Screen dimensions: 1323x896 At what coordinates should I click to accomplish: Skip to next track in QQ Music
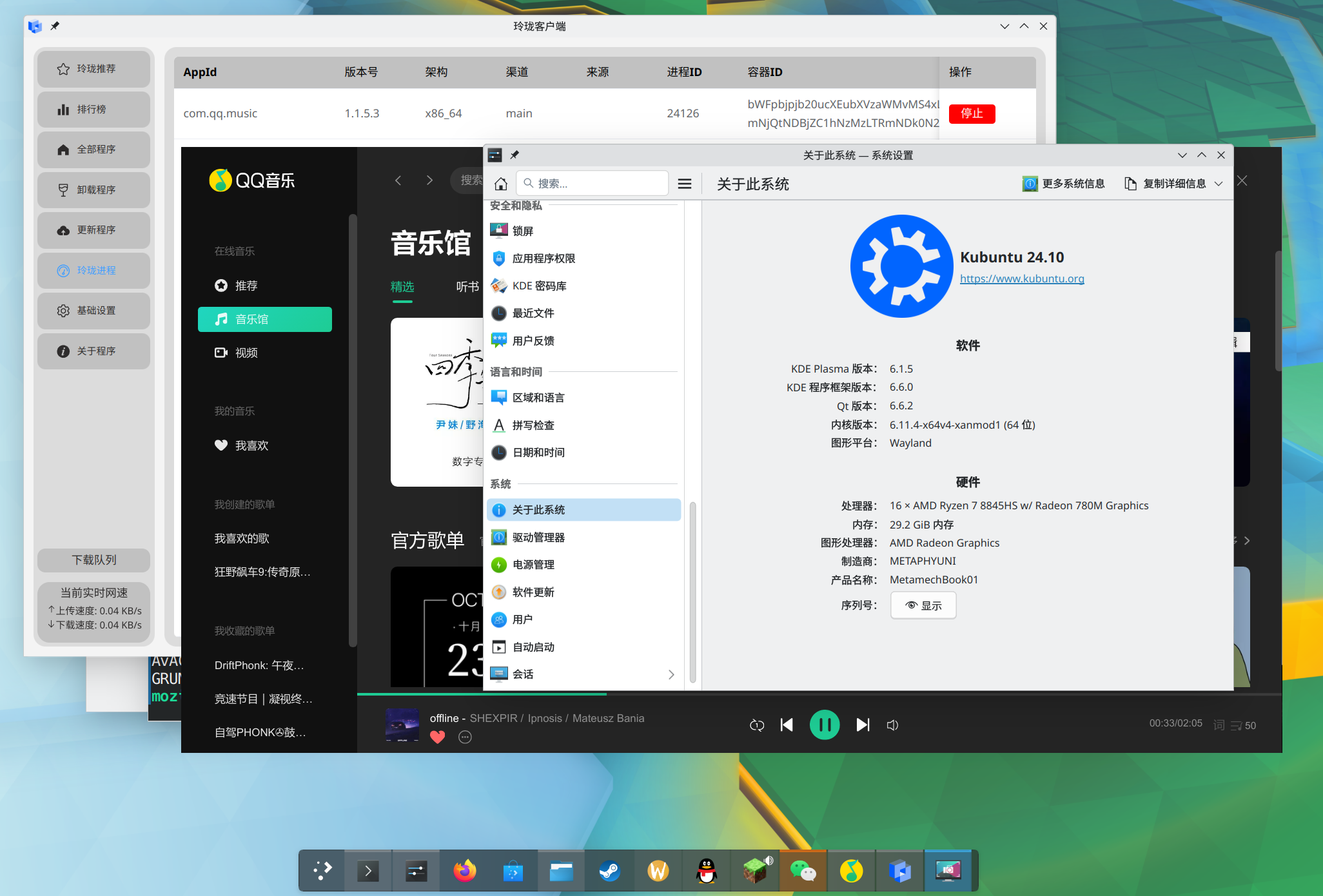[863, 725]
